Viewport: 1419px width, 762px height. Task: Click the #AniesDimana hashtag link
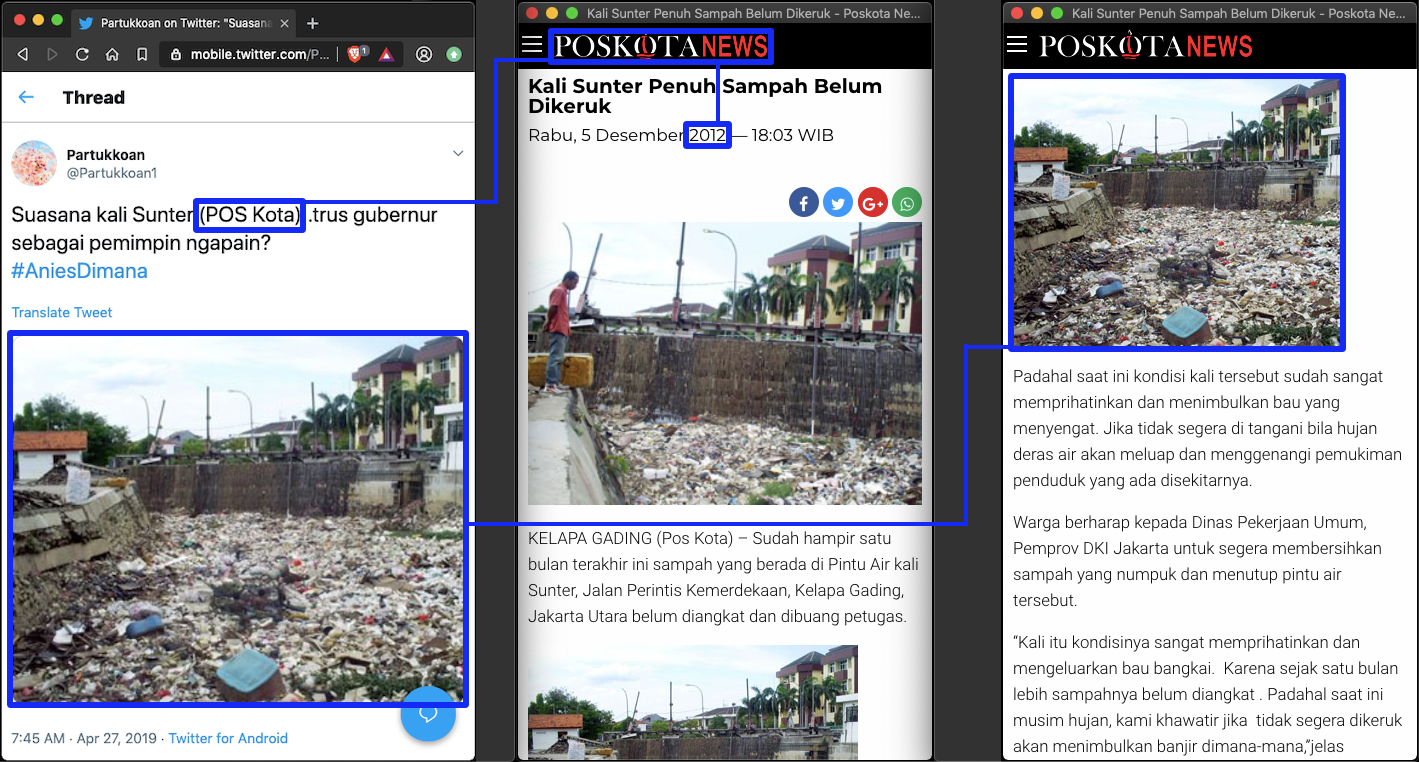coord(79,271)
